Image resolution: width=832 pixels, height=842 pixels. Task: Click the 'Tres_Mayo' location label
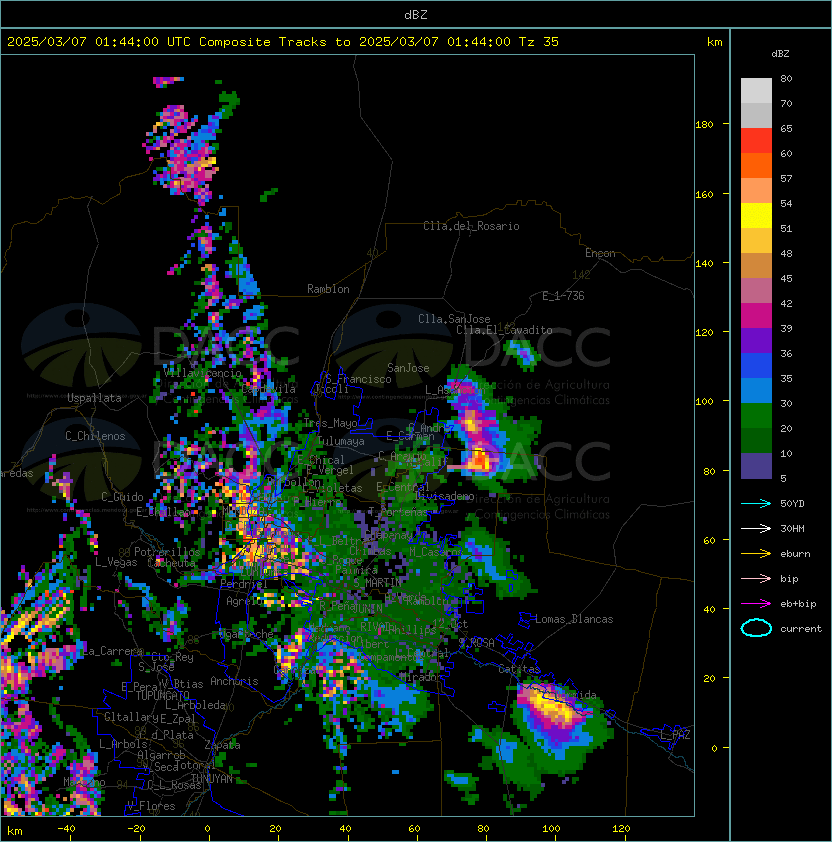330,423
